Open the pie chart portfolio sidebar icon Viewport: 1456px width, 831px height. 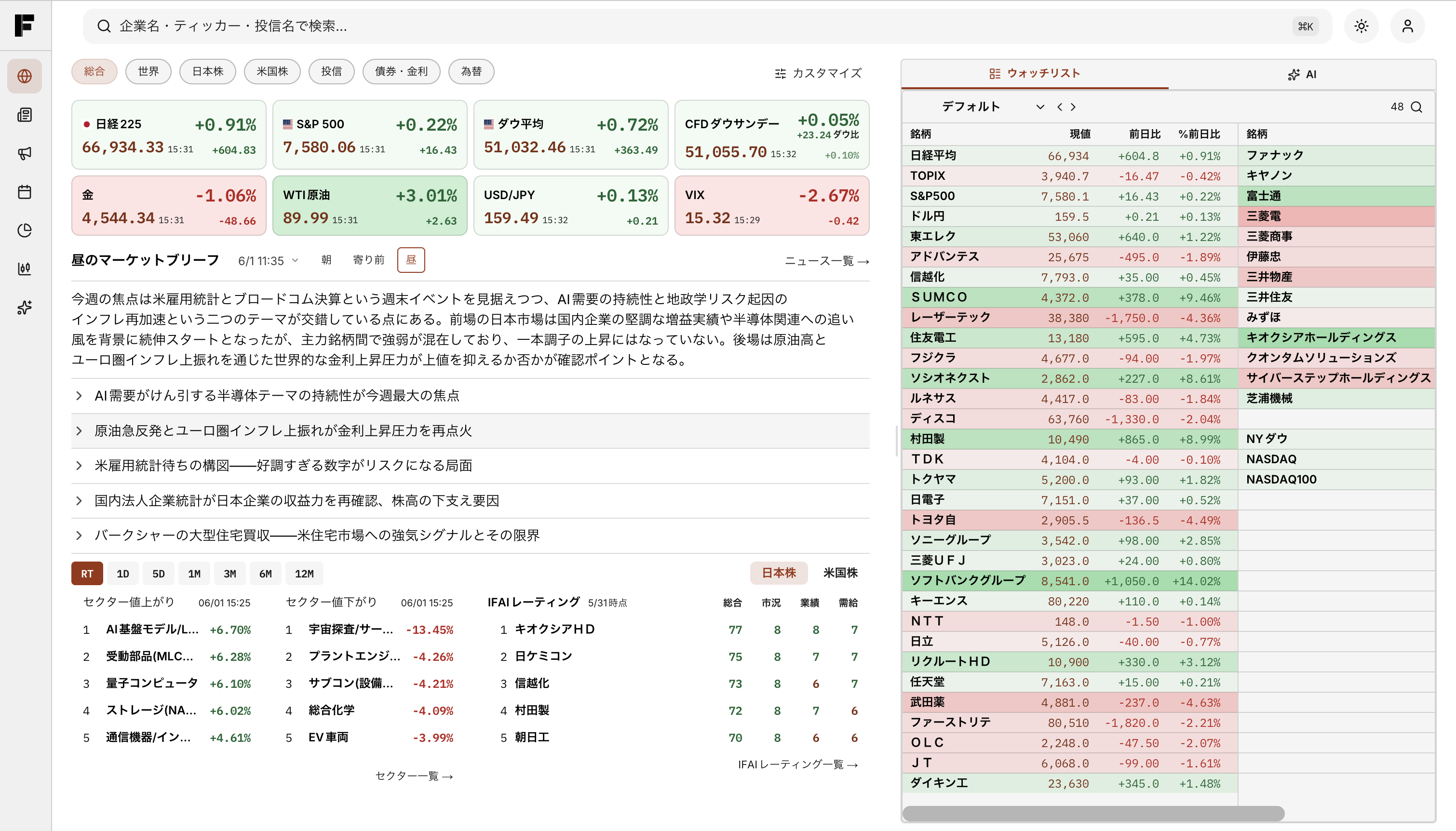(x=25, y=230)
